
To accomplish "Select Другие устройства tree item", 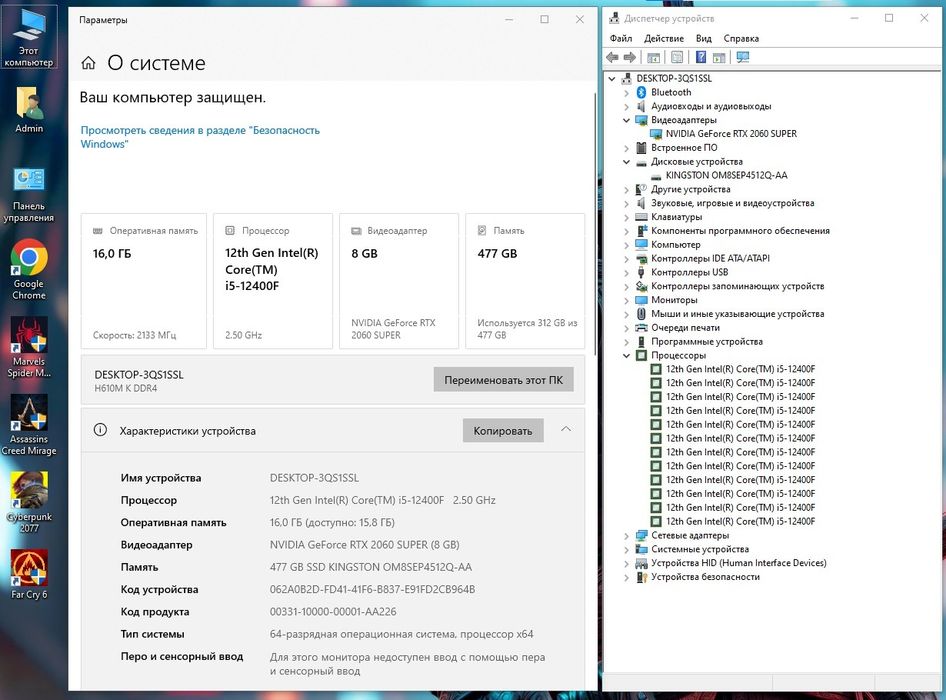I will point(690,189).
